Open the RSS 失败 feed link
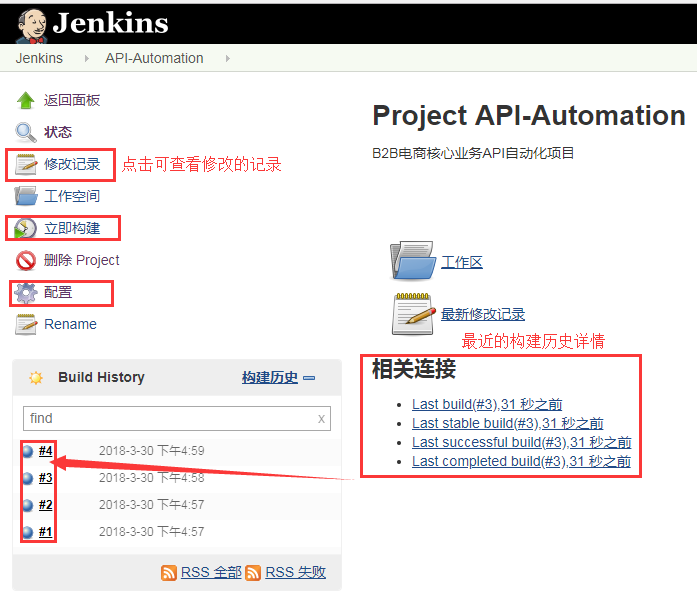 point(296,572)
